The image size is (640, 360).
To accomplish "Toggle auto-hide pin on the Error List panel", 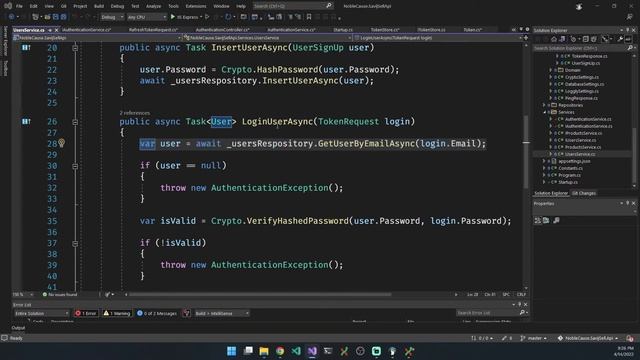I will coord(519,304).
